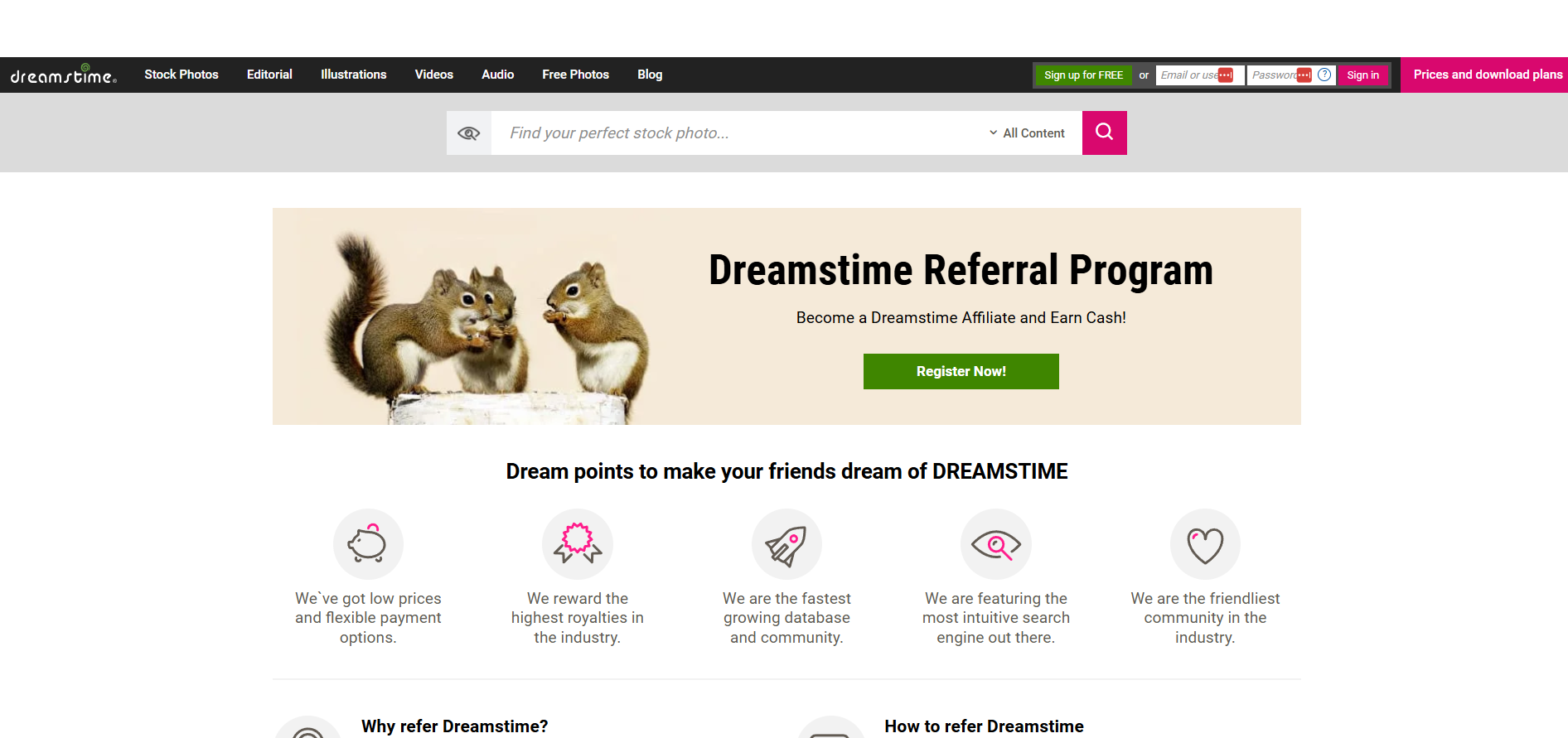Click the eye magnifier search engine icon
The height and width of the screenshot is (738, 1568).
click(x=995, y=544)
